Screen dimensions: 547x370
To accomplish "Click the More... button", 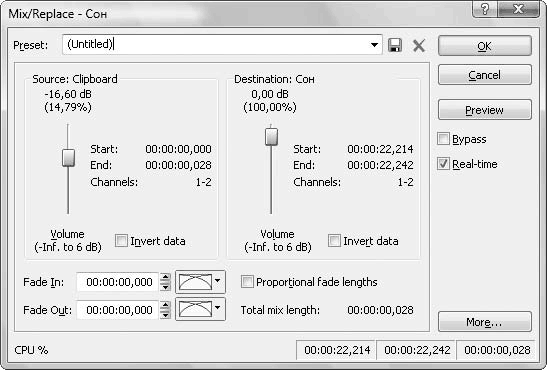I will pyautogui.click(x=485, y=322).
